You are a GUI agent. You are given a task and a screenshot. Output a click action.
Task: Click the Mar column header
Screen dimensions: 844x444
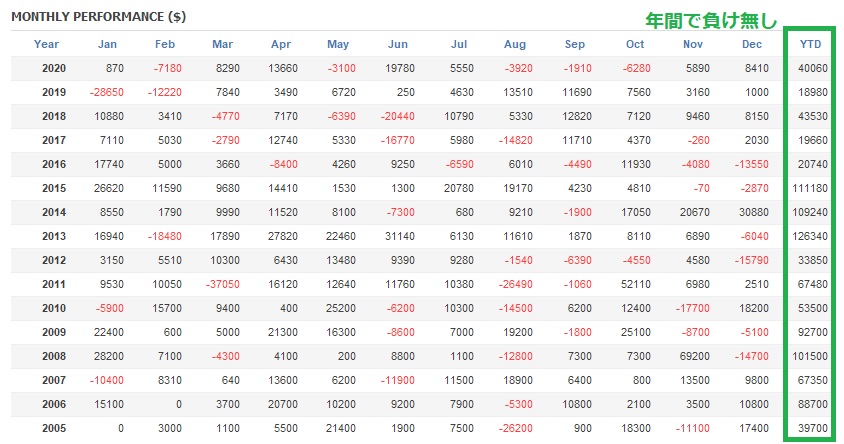click(222, 44)
